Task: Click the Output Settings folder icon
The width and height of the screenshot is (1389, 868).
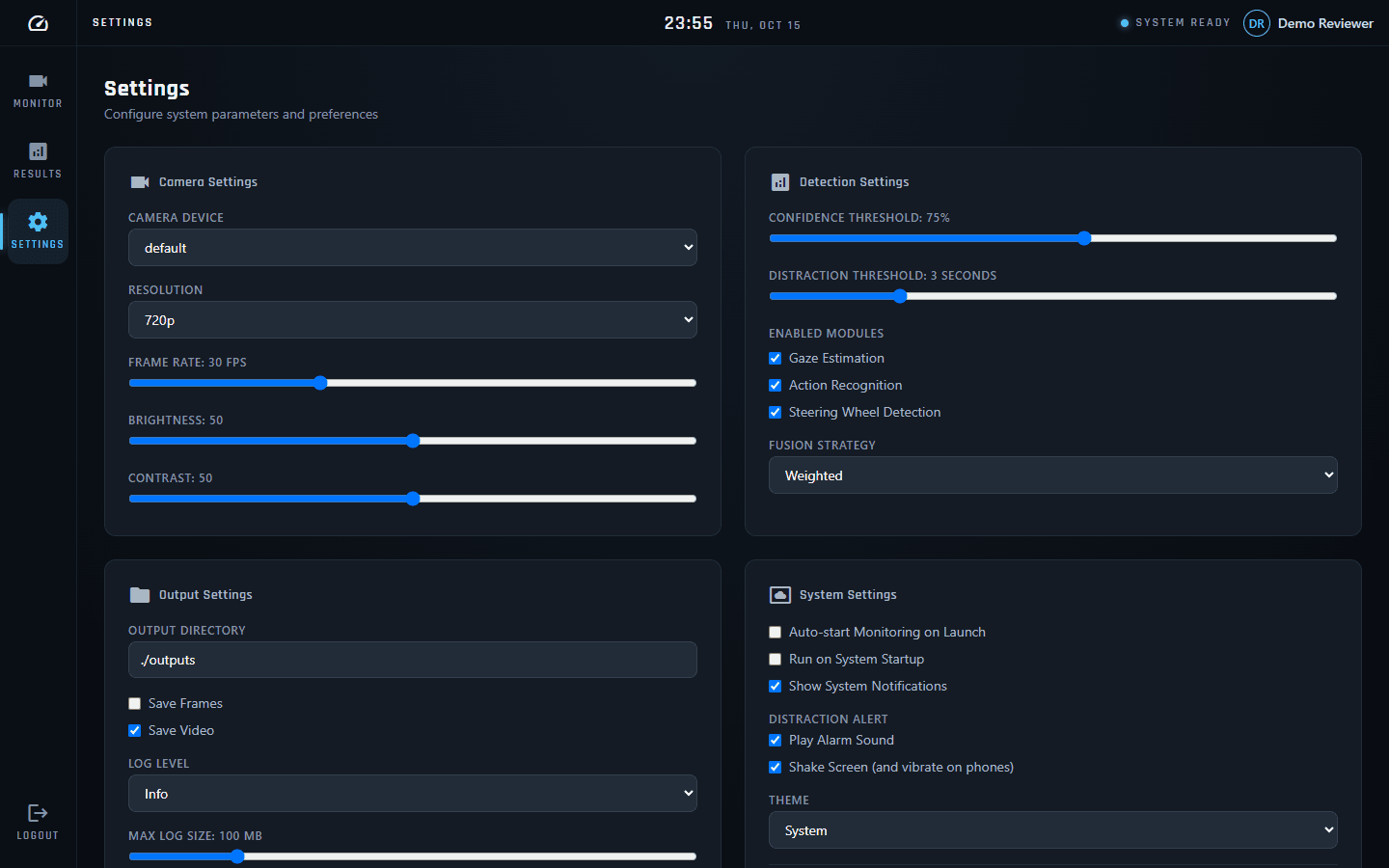Action: [x=140, y=595]
